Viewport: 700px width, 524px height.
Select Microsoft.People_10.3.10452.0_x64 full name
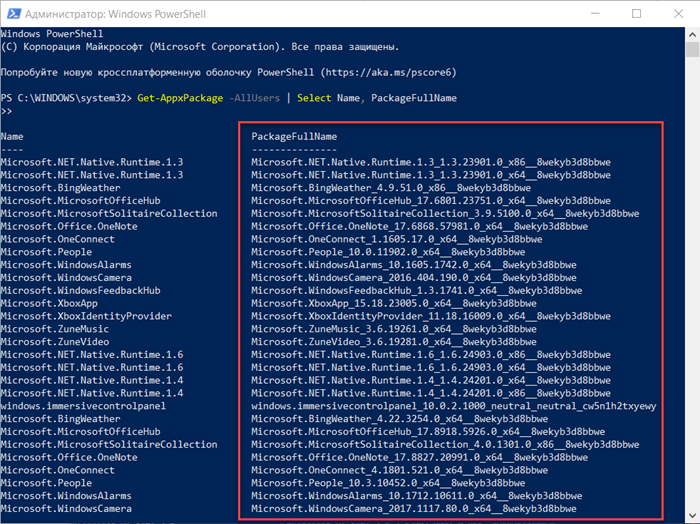tap(388, 483)
